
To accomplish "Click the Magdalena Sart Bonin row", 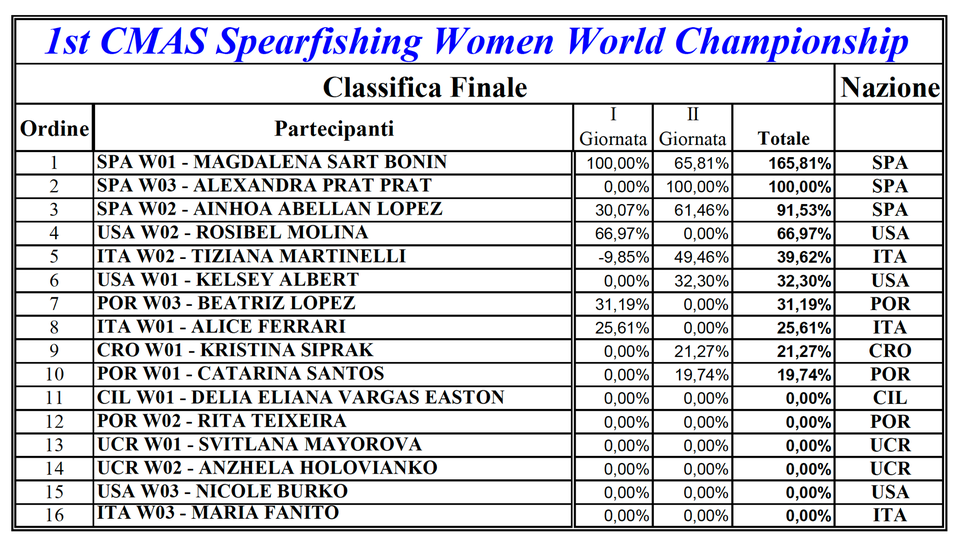I will coord(479,163).
